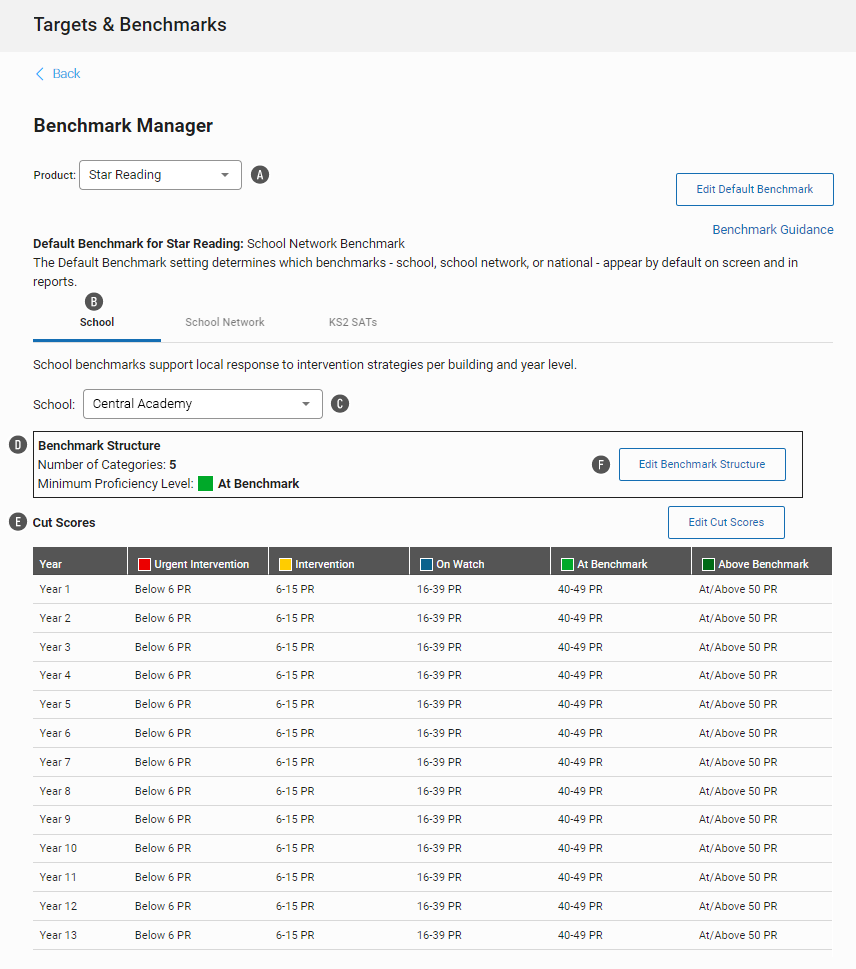856x969 pixels.
Task: Expand the School Central Academy dropdown
Action: pos(203,404)
